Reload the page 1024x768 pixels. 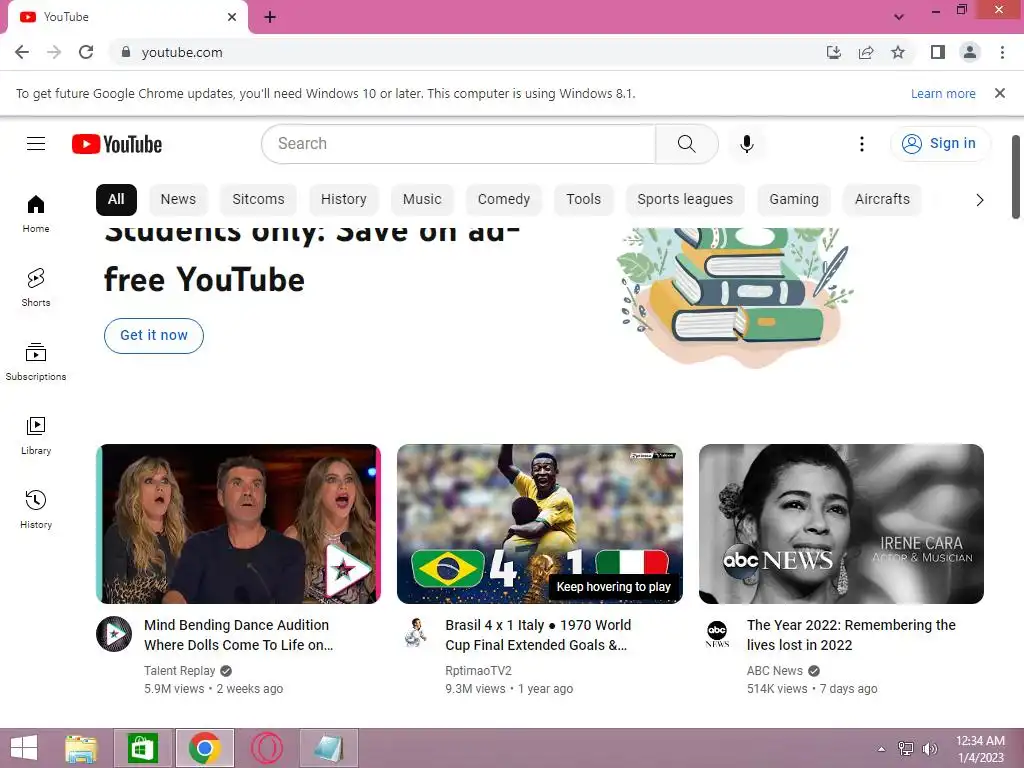click(86, 52)
